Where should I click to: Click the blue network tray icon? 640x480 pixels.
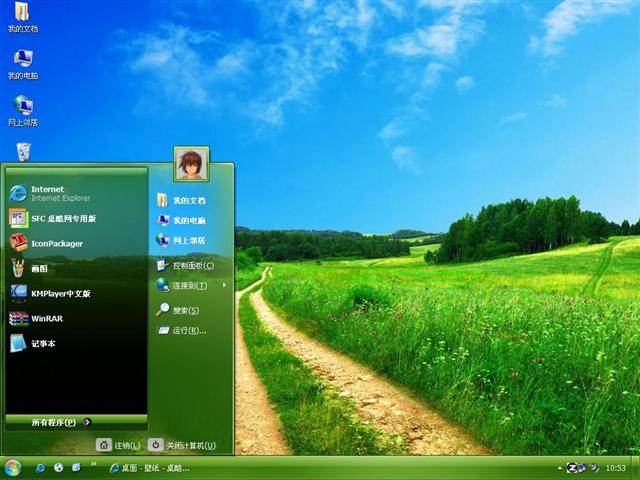[583, 468]
